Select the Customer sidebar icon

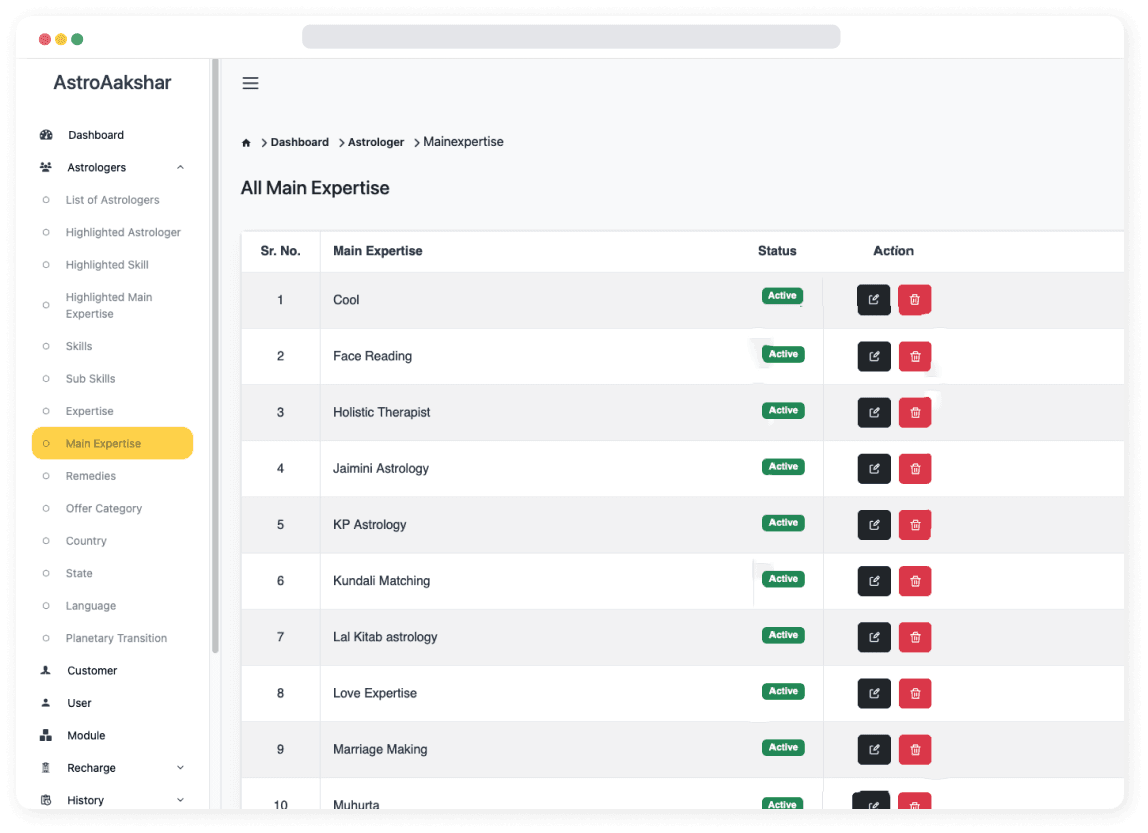(x=45, y=670)
